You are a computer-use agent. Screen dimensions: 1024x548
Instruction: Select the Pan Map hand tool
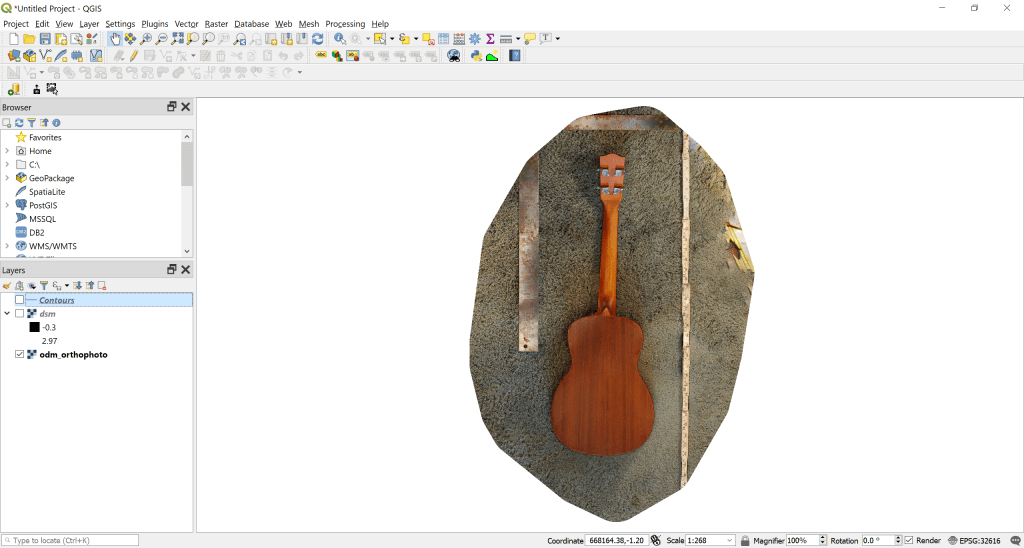pyautogui.click(x=115, y=39)
